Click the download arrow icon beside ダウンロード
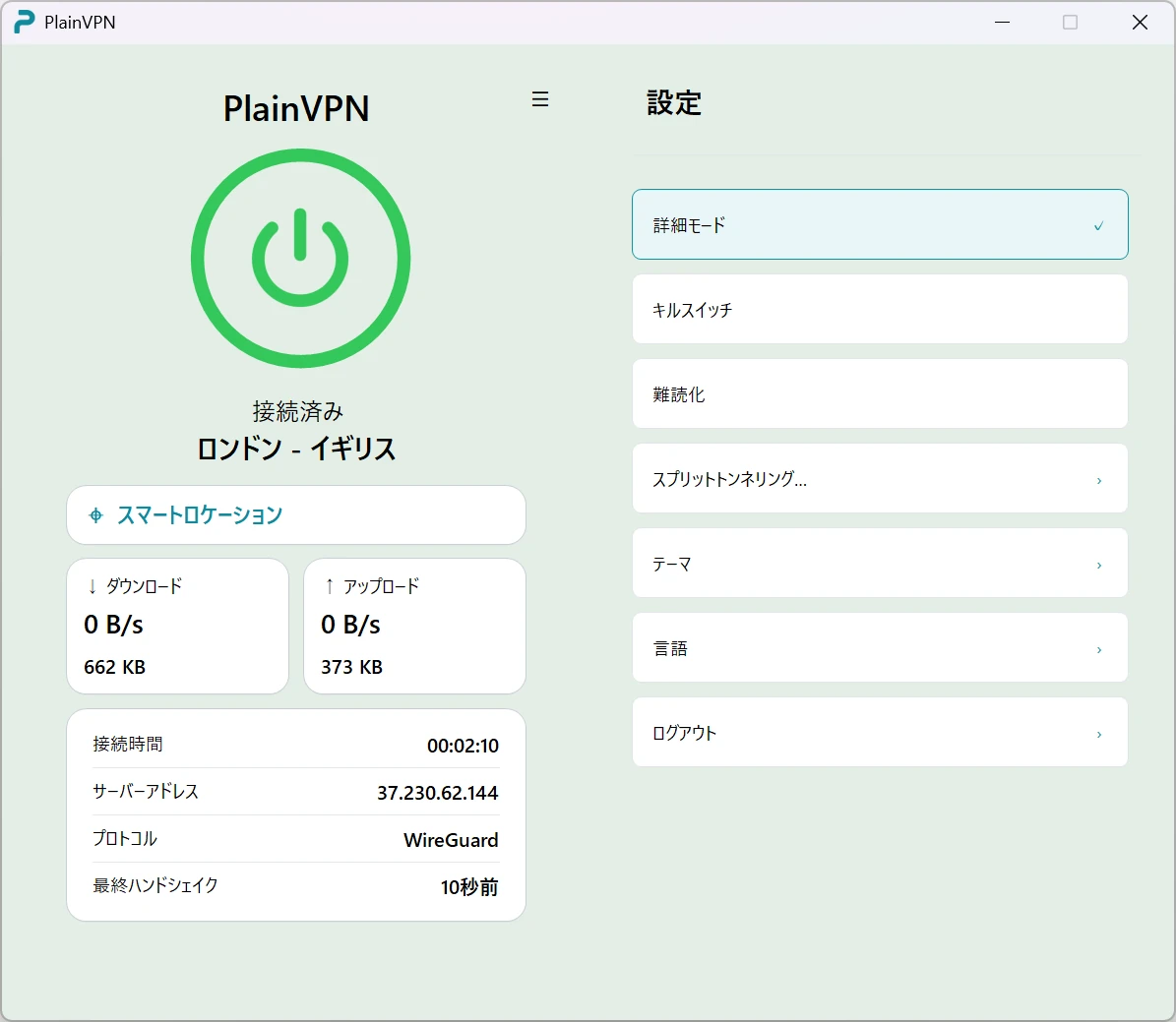Viewport: 1176px width, 1022px height. (x=93, y=586)
